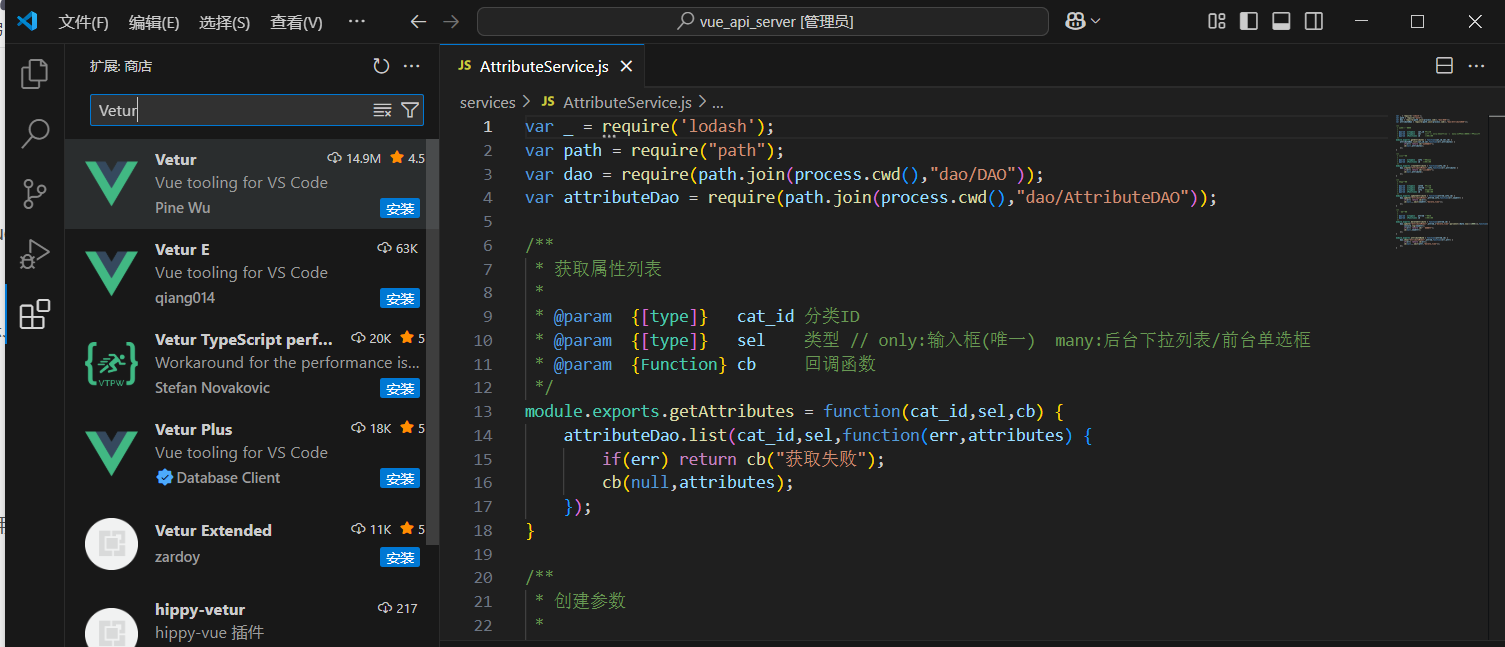Install the Vetur extension
Viewport: 1505px width, 647px height.
pos(399,208)
